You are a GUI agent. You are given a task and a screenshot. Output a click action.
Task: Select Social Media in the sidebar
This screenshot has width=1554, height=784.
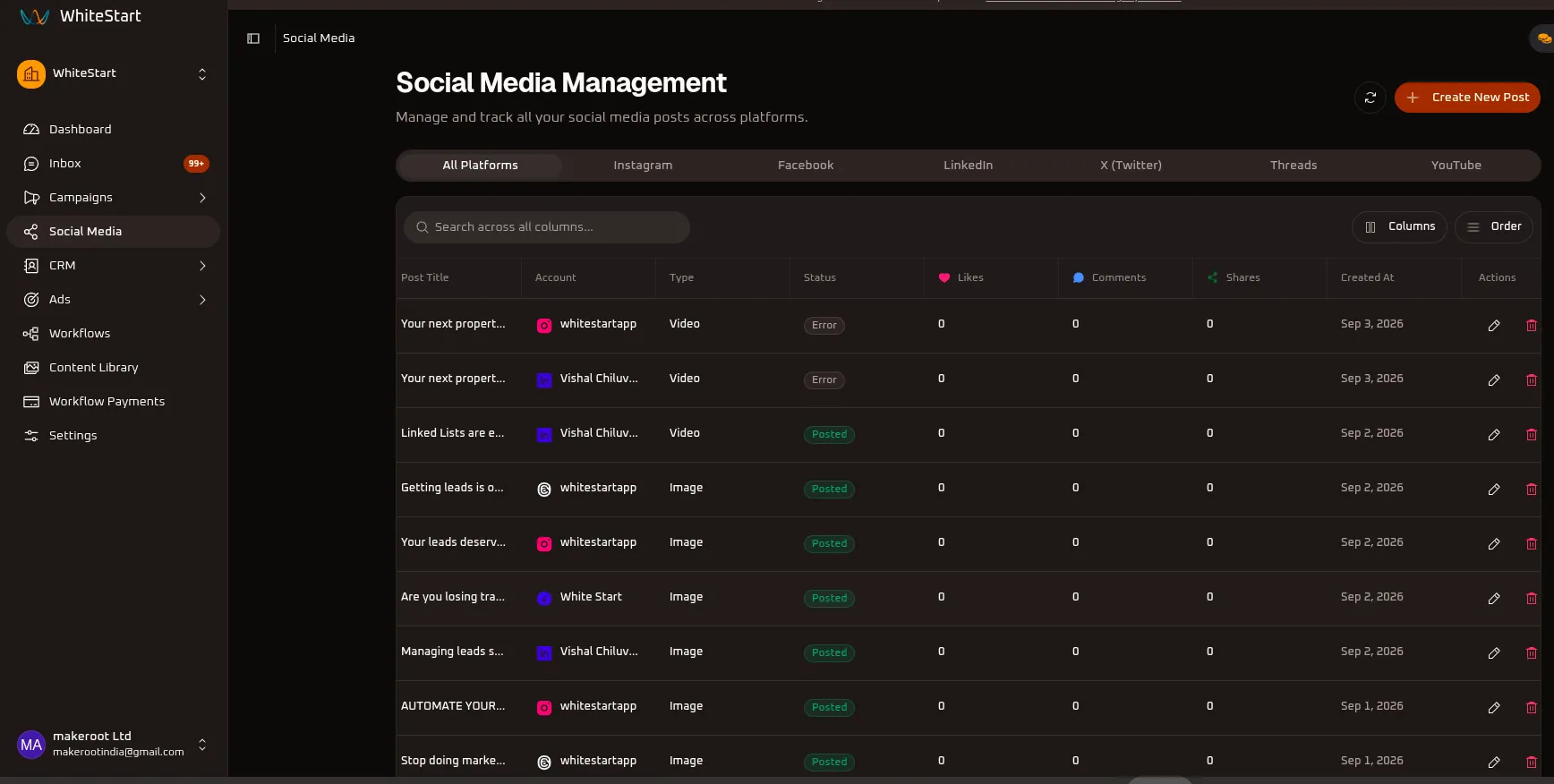[113, 232]
